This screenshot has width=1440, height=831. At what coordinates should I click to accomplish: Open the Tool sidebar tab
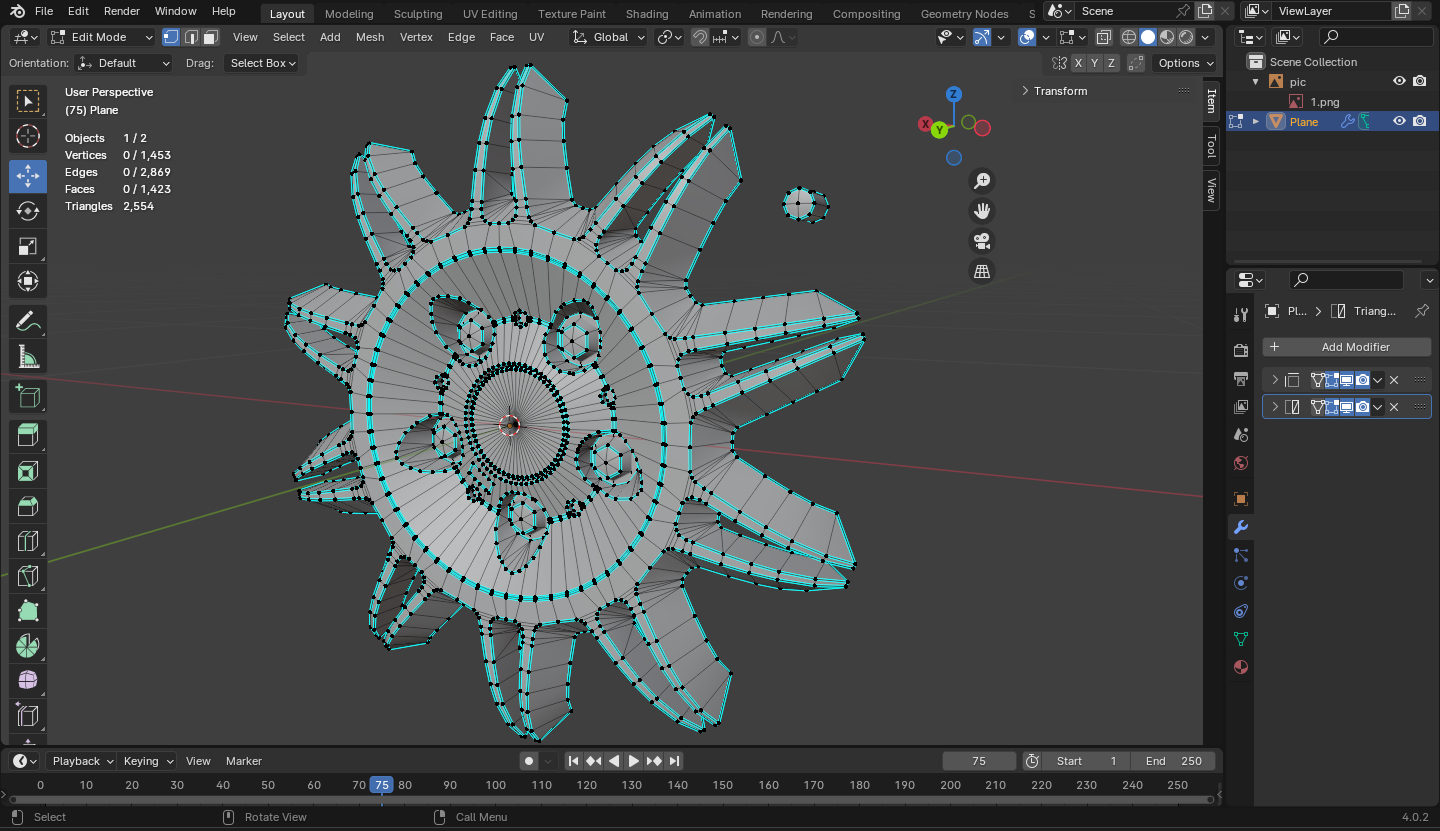[1211, 146]
